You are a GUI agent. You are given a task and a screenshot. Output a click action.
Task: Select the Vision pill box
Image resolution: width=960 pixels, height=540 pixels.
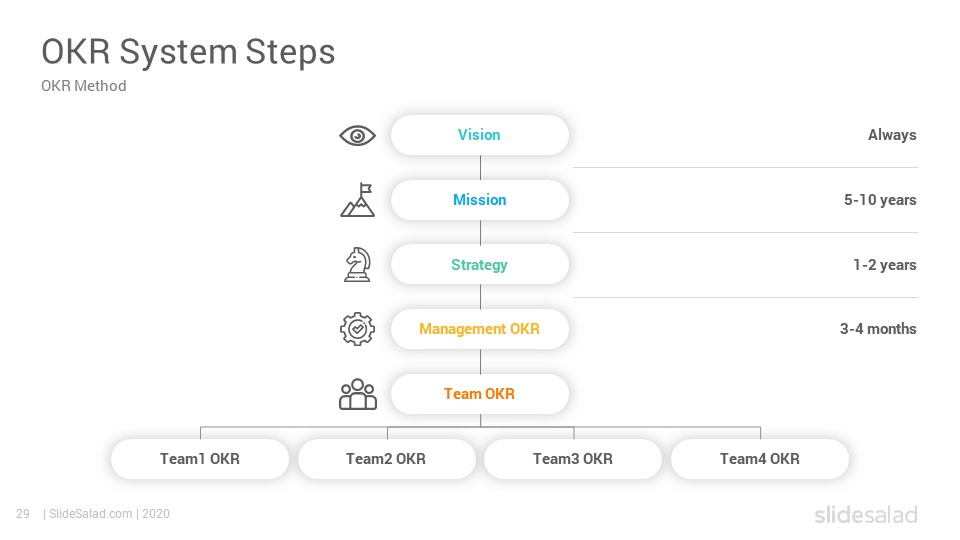pos(480,135)
